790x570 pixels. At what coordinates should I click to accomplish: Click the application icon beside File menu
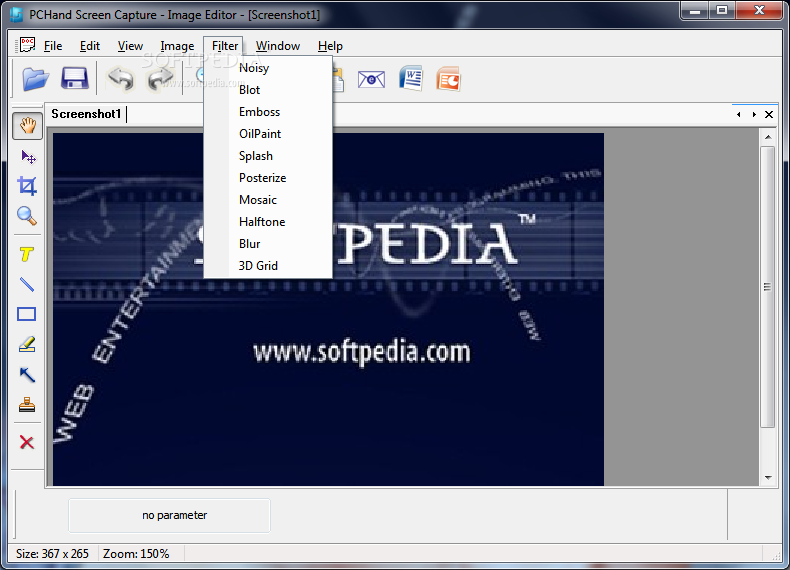click(x=26, y=45)
